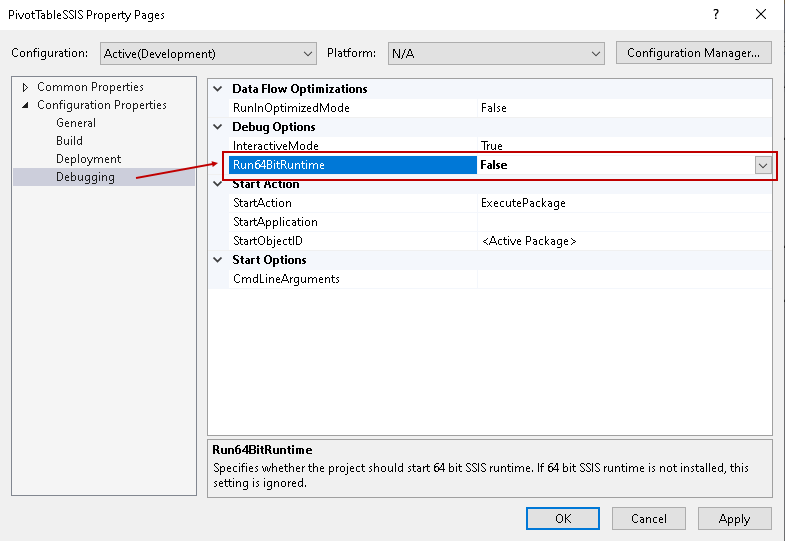Select the Deployment tree item
Screen dimensions: 785x541
88,159
